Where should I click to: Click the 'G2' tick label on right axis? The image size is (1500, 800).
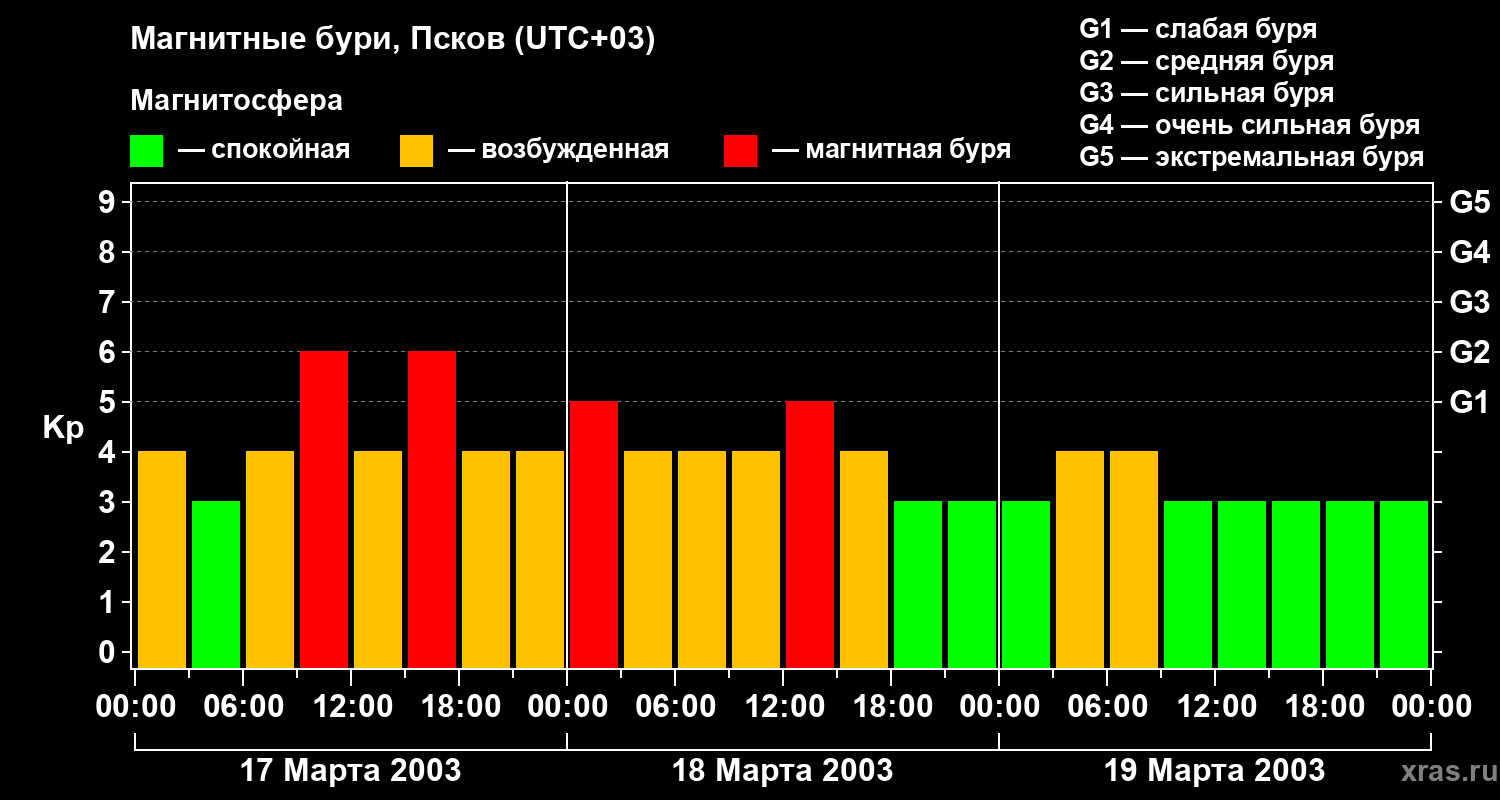[1469, 353]
